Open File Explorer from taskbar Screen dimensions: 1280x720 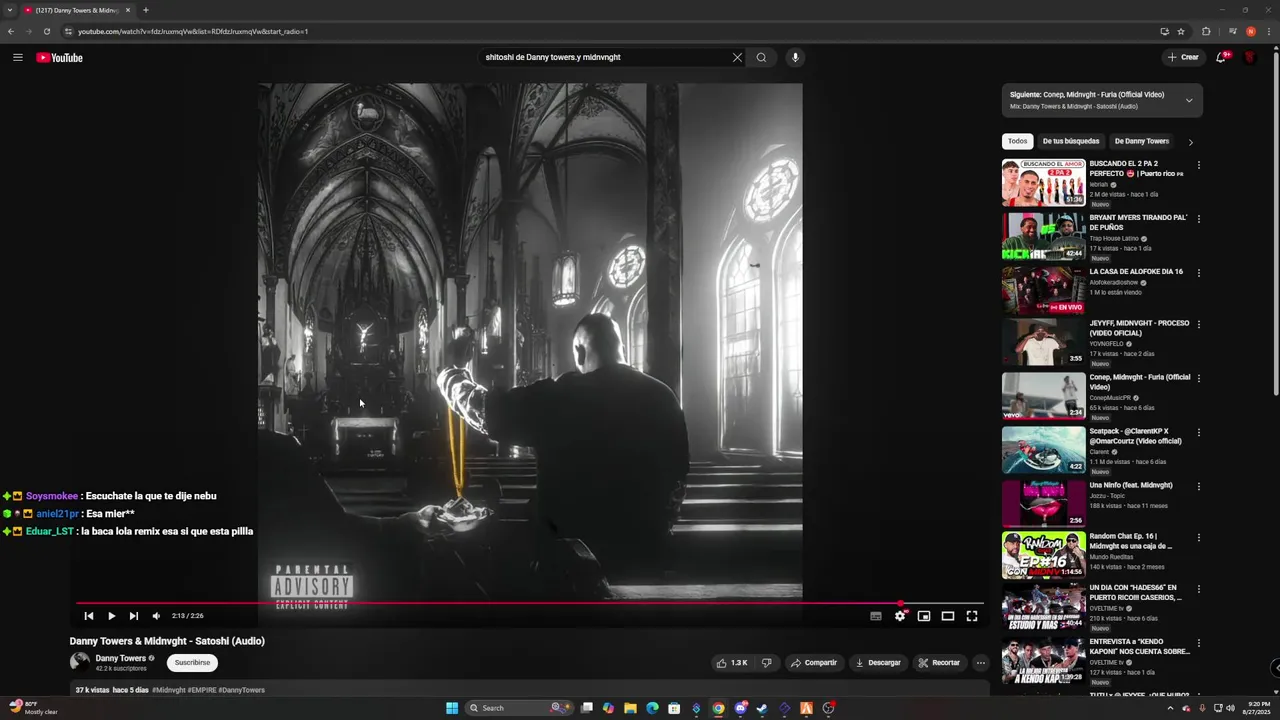pyautogui.click(x=630, y=708)
